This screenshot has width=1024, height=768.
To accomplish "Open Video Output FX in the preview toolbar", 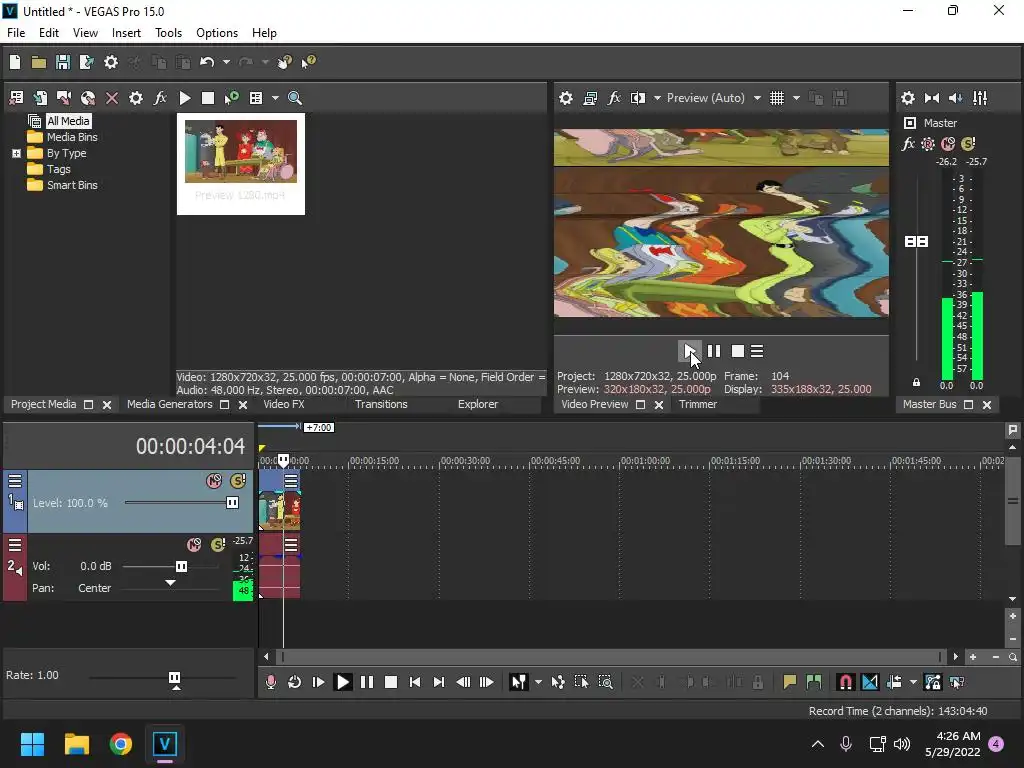I will point(614,98).
